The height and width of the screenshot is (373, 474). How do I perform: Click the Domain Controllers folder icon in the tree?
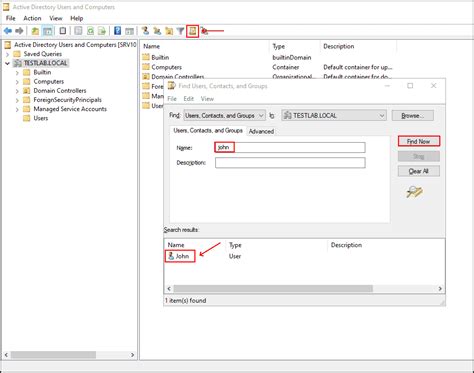point(27,90)
